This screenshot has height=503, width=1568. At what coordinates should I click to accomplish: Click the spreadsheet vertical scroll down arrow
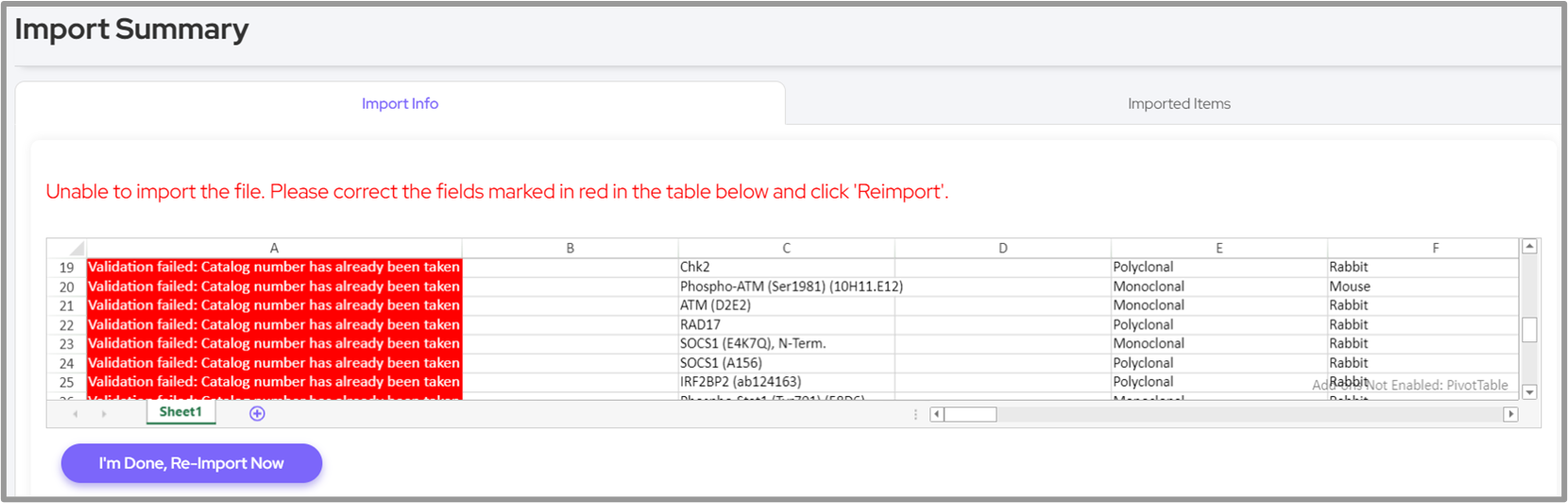[1529, 391]
